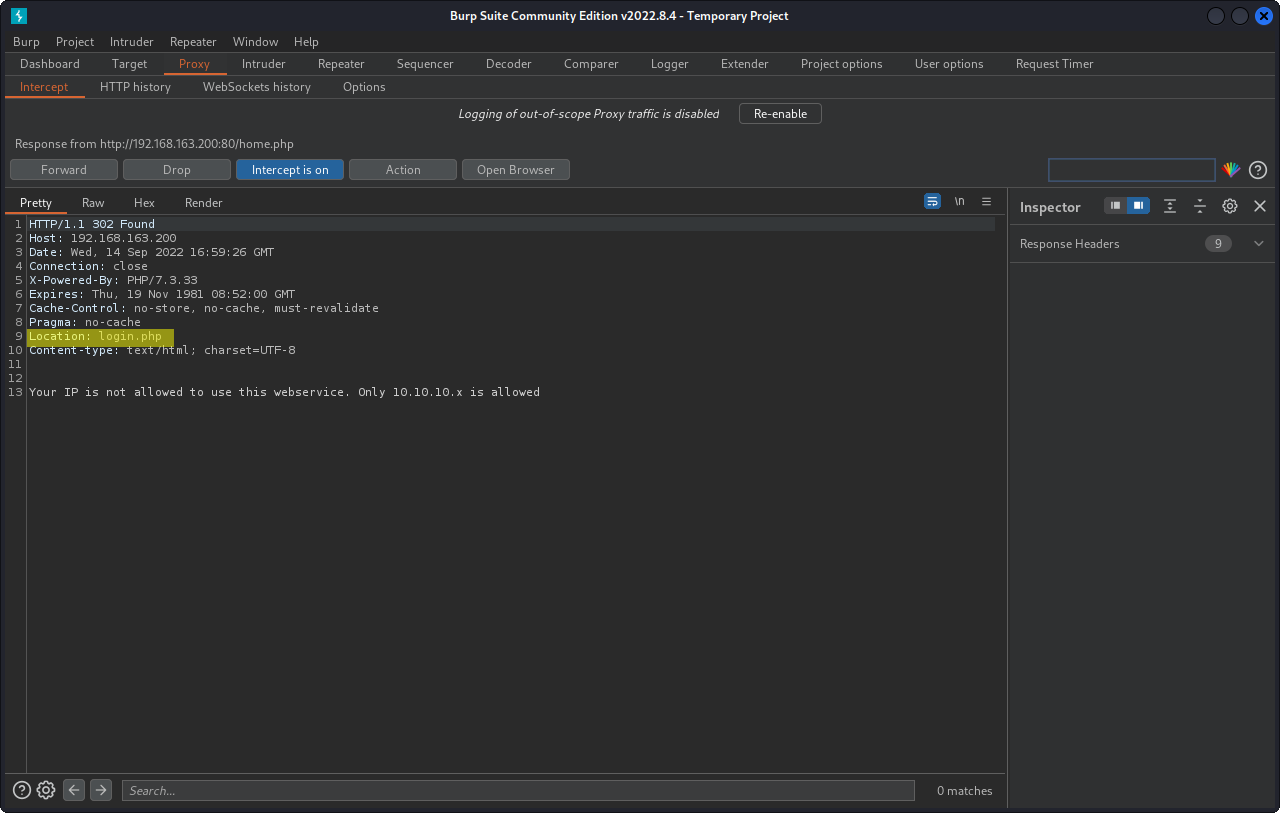Screen dimensions: 1280x813
Task: Open the WebSockets history sub-tab
Action: (x=257, y=87)
